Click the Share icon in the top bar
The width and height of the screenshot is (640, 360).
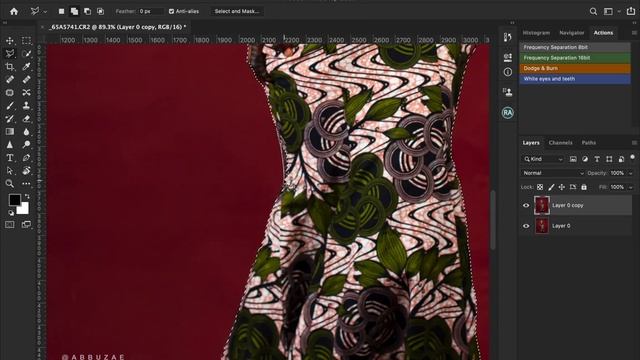point(631,11)
